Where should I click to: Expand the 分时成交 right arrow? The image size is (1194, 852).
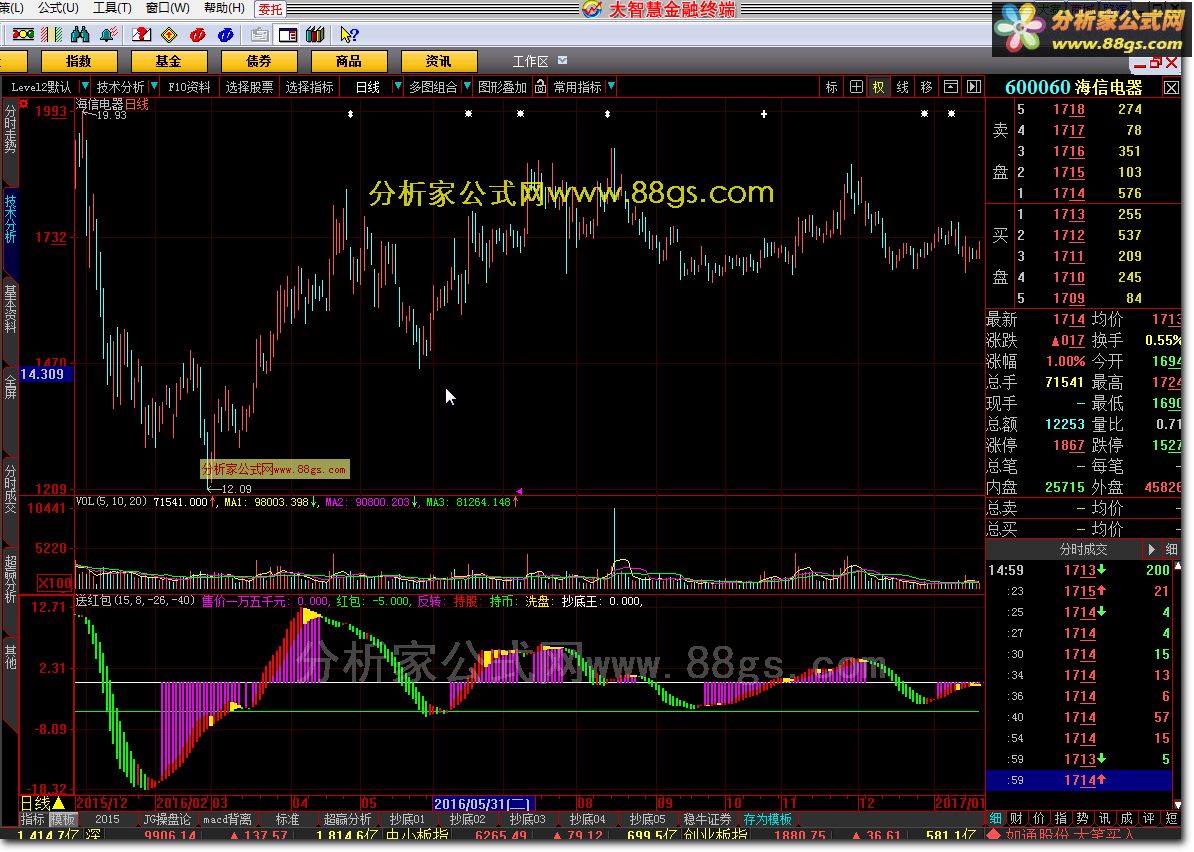point(1151,549)
